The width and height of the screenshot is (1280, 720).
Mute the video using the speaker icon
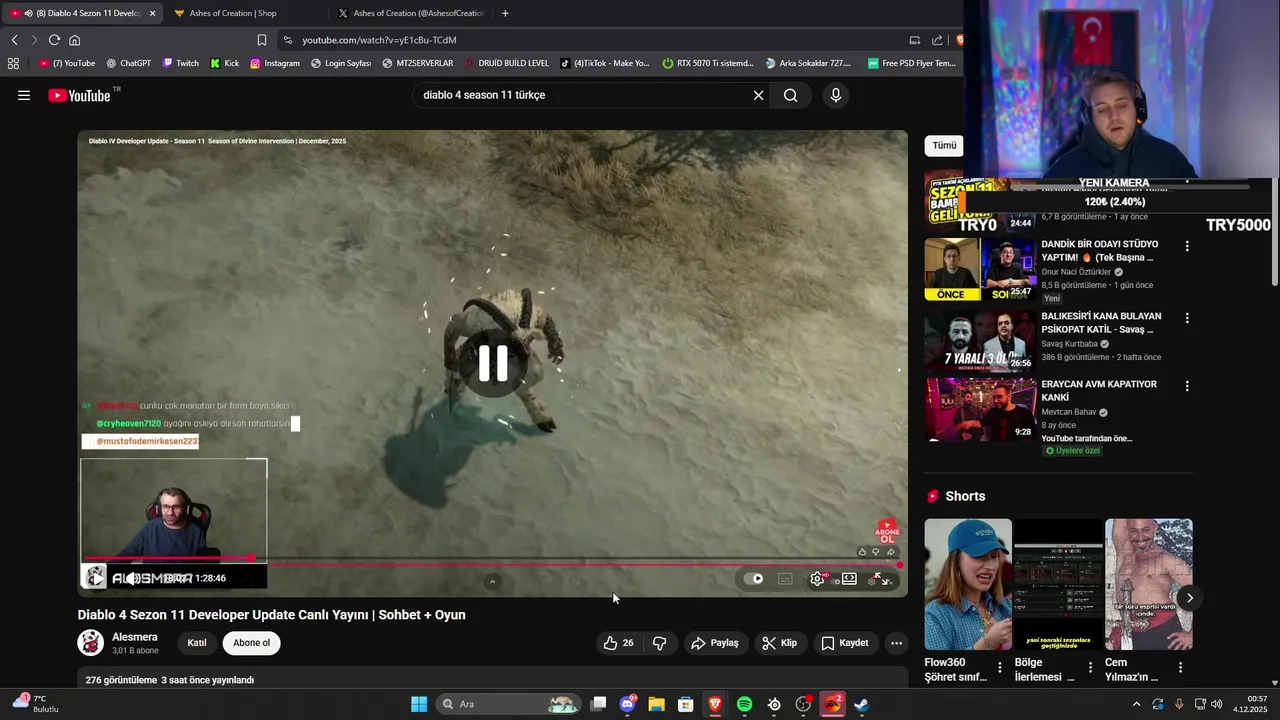coord(133,578)
